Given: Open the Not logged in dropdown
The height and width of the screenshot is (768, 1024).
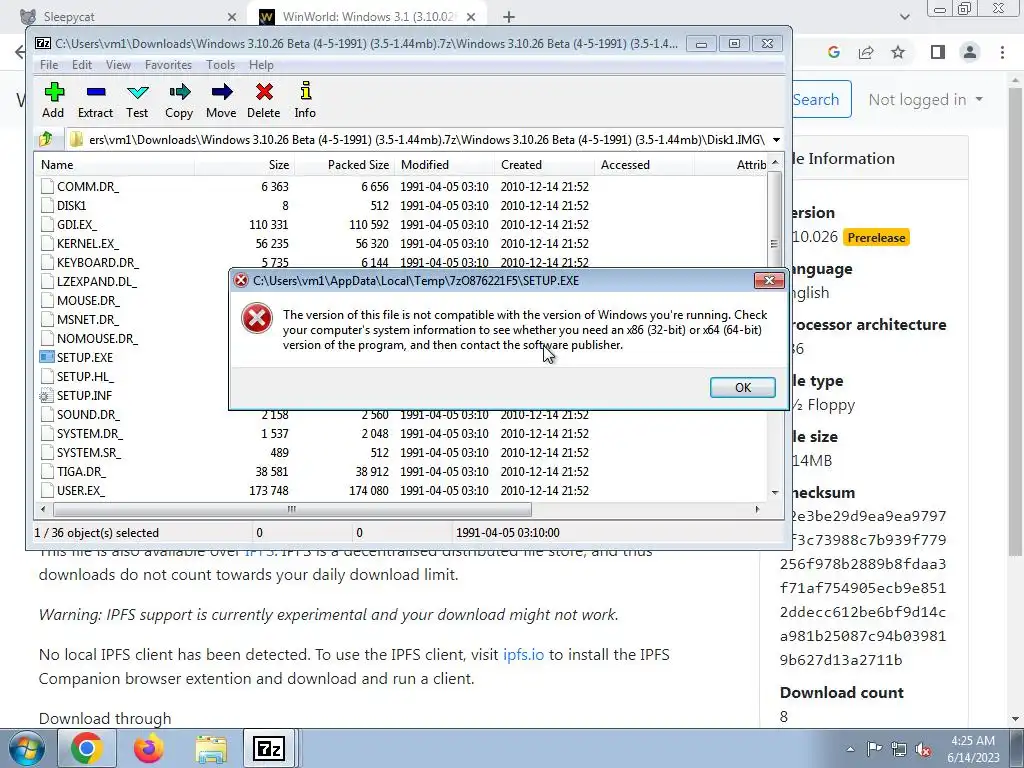Looking at the screenshot, I should pos(925,99).
